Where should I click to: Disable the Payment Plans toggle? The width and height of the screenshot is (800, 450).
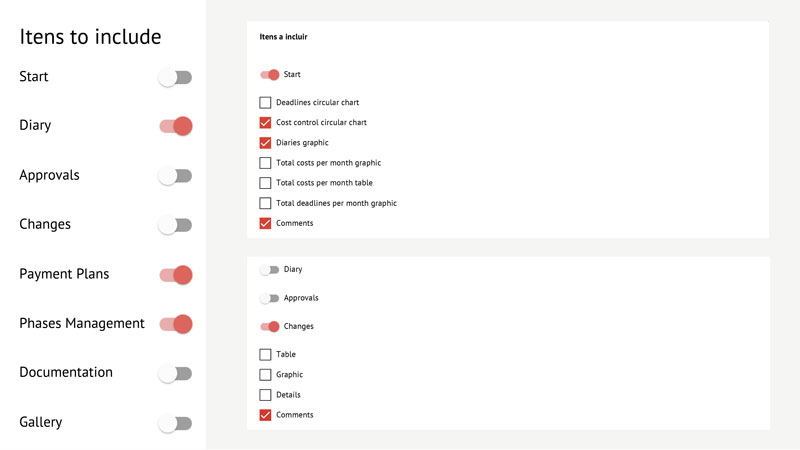(x=175, y=274)
